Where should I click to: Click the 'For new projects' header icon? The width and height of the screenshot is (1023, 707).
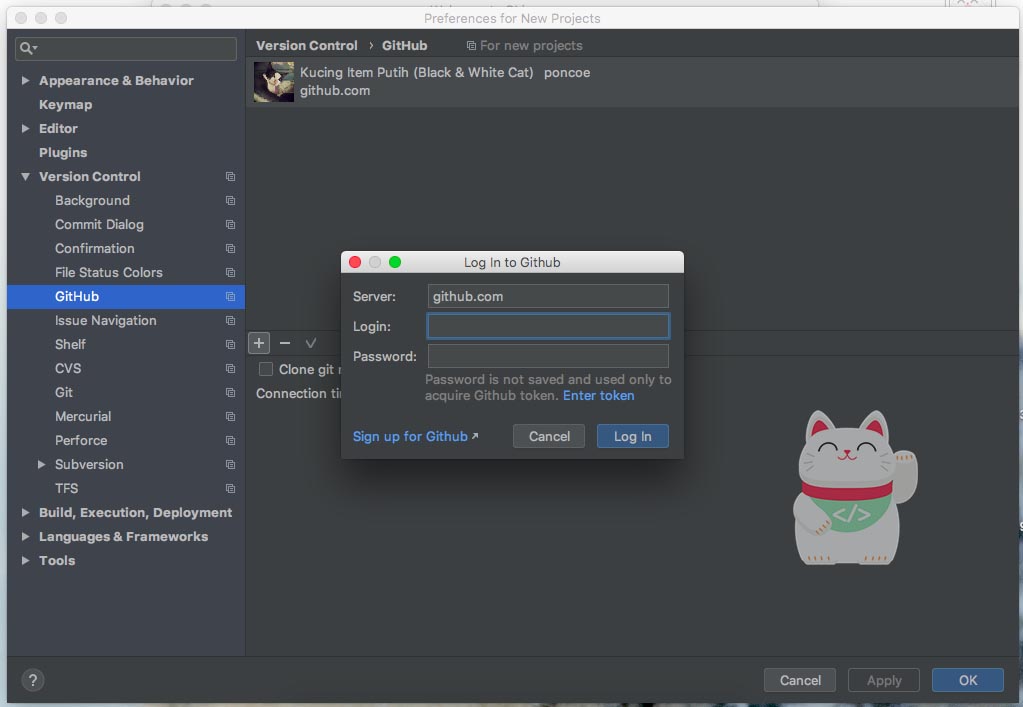(x=471, y=46)
